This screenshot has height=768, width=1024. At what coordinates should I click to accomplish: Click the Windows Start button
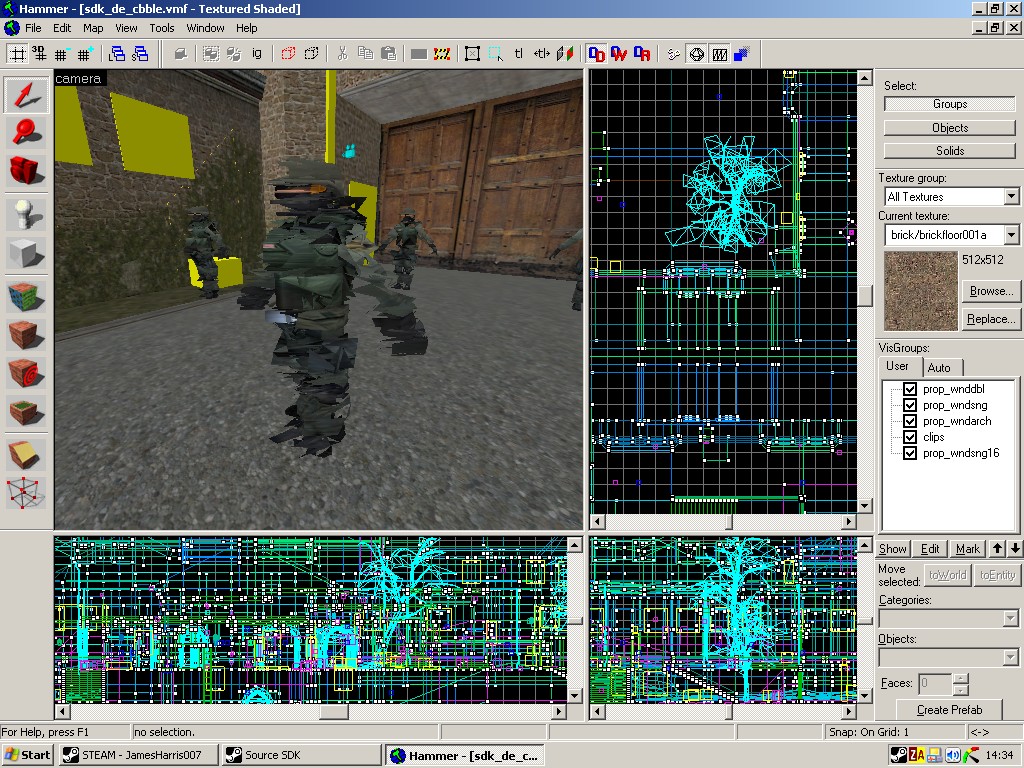[28, 755]
